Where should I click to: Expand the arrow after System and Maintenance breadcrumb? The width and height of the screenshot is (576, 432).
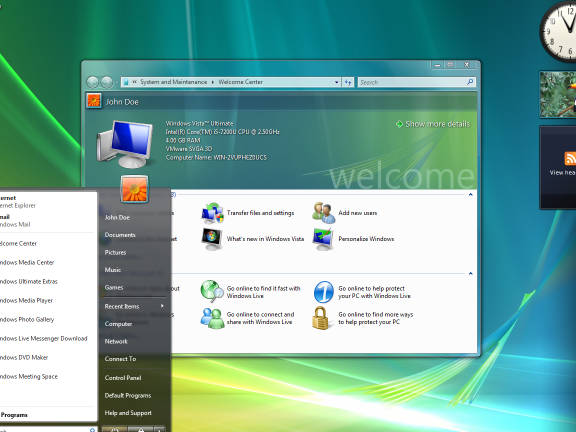[x=213, y=82]
